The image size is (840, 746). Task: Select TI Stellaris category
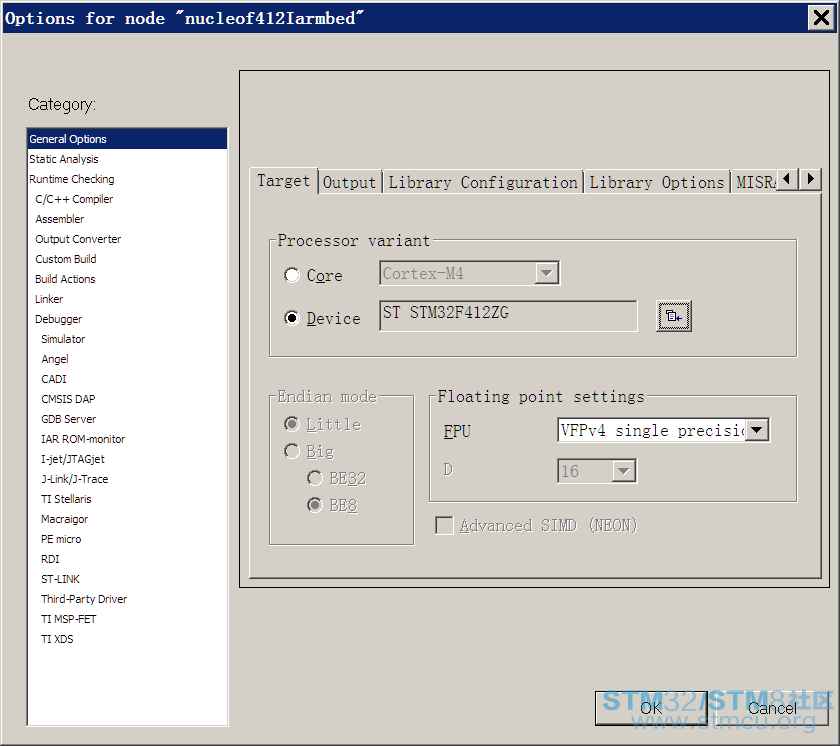[x=128, y=499]
